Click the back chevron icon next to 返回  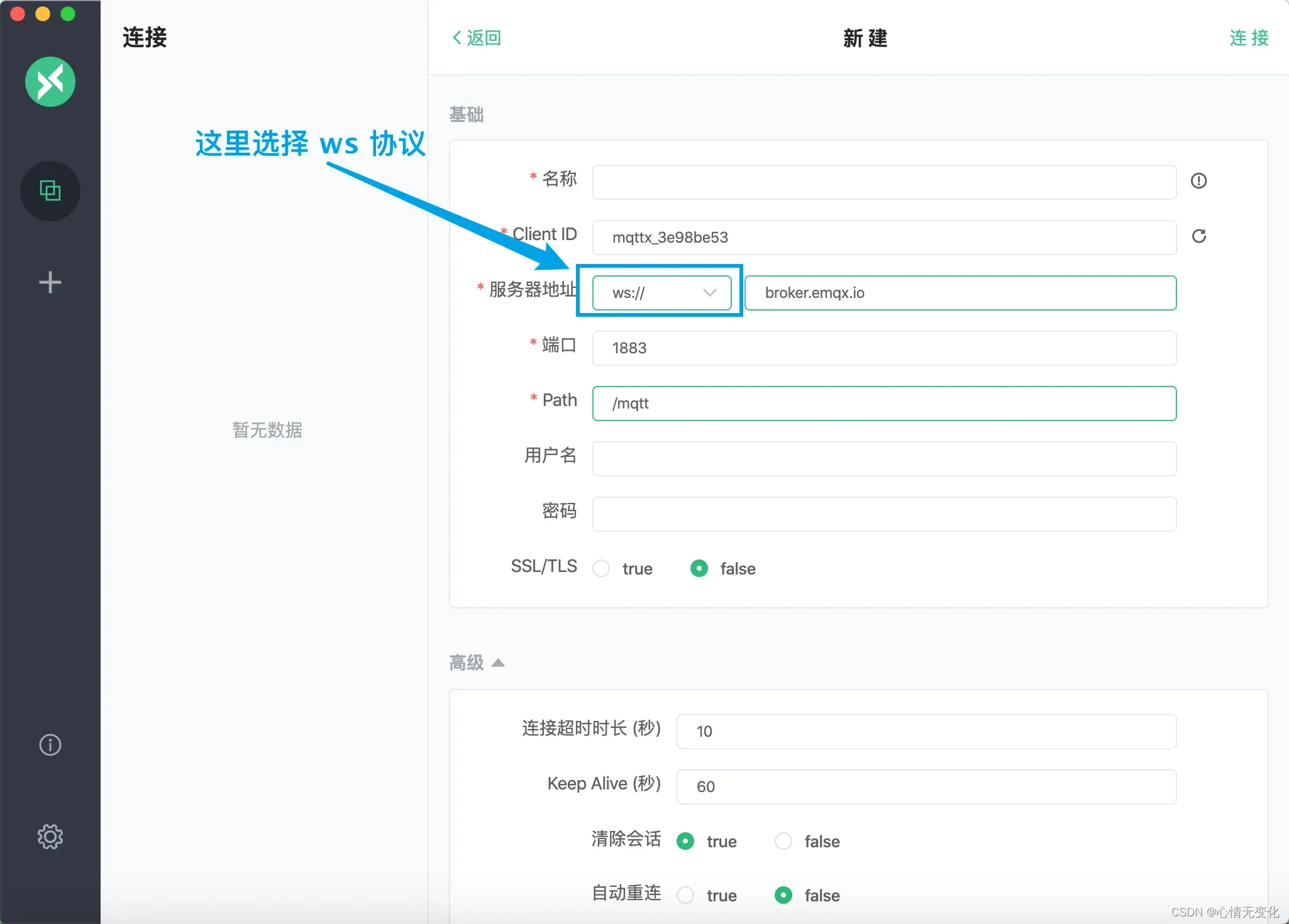(456, 38)
